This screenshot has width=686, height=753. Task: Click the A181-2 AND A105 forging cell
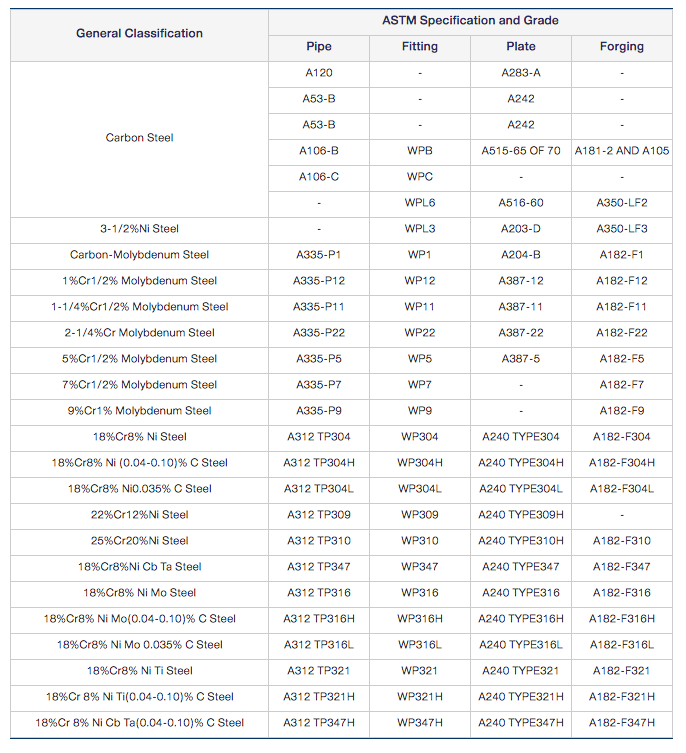pyautogui.click(x=622, y=151)
